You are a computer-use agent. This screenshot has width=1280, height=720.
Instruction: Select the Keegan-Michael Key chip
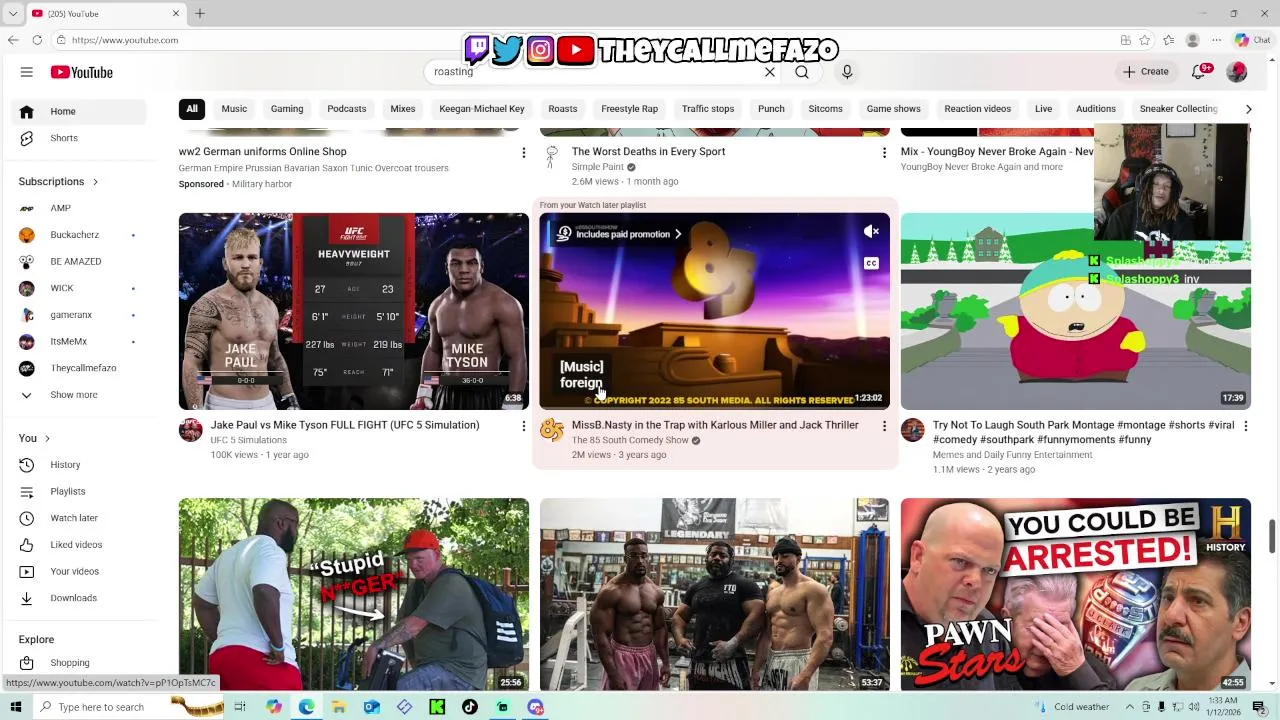(482, 109)
